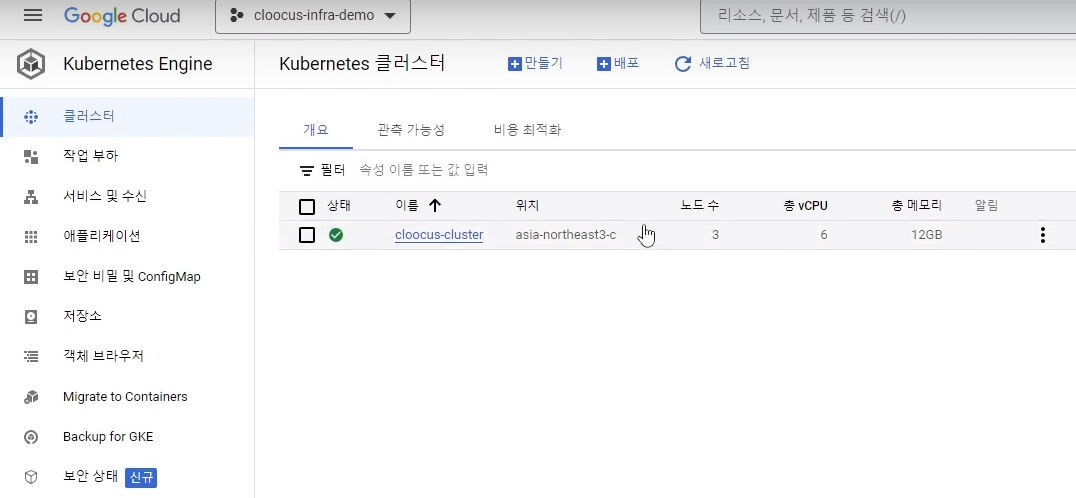Switch to the 개요 tab

[x=316, y=130]
